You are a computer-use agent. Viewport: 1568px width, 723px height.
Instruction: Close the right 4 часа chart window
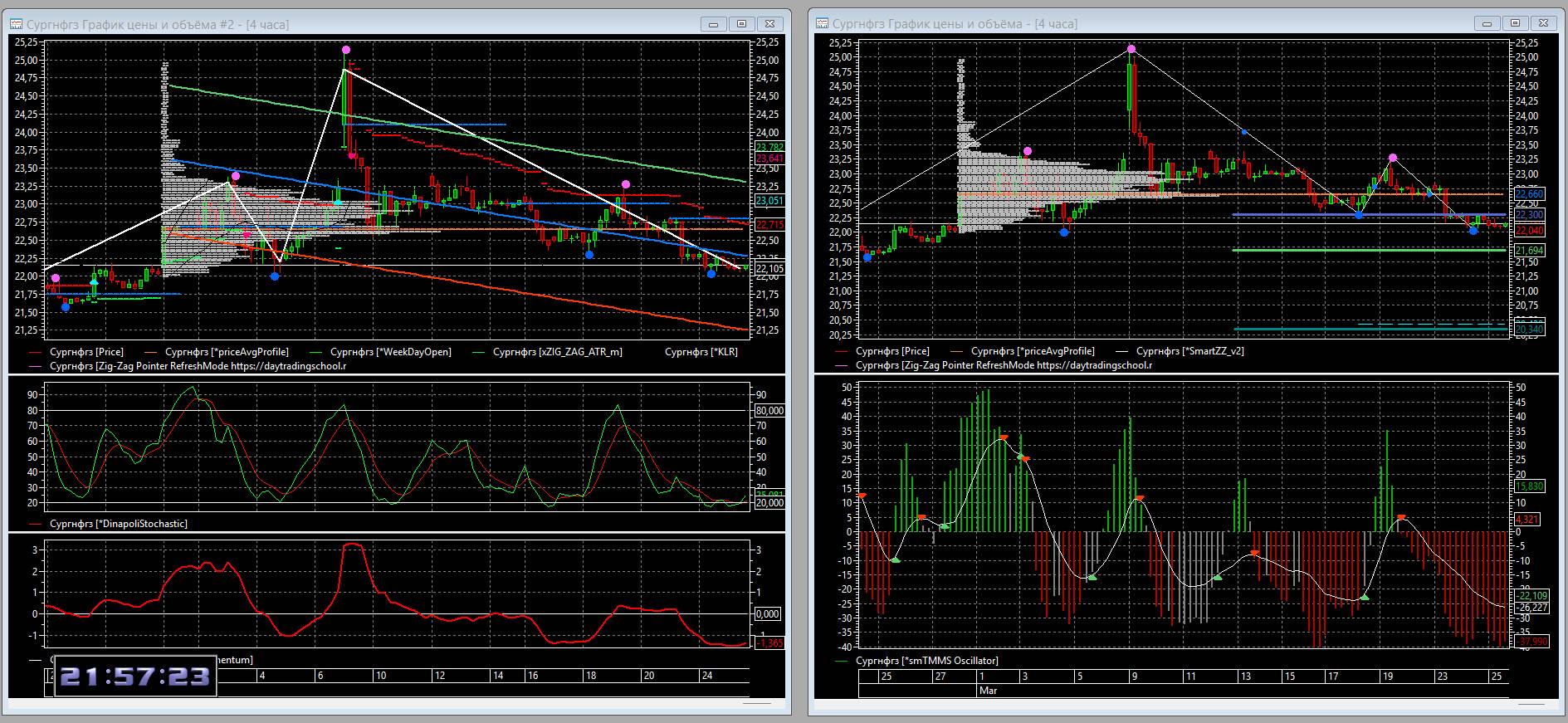(x=1543, y=23)
